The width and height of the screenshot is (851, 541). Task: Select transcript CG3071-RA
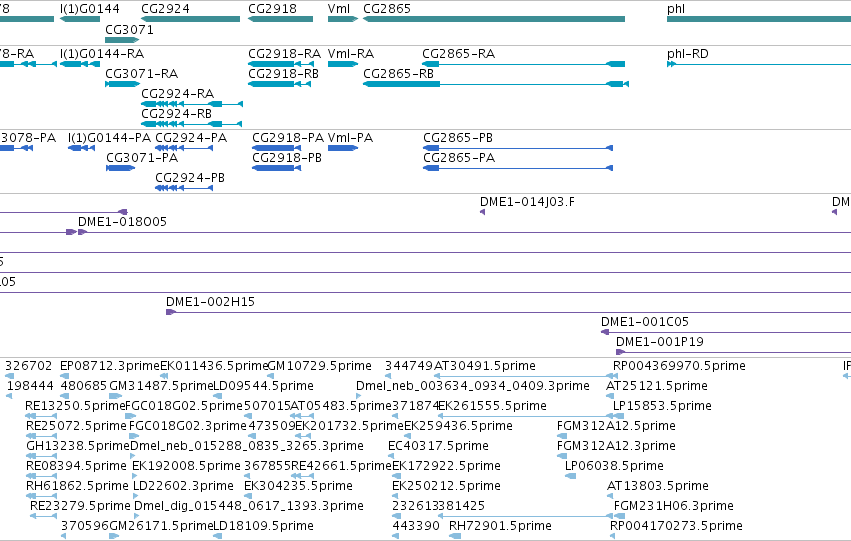(x=123, y=84)
